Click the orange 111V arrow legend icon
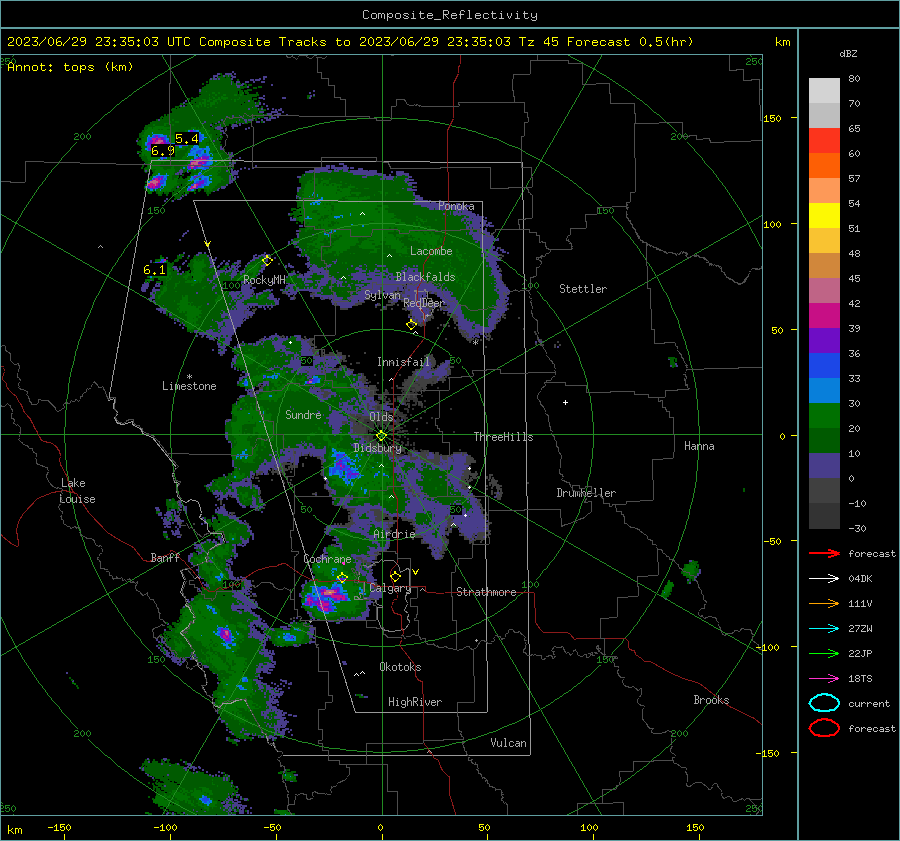The height and width of the screenshot is (841, 900). pyautogui.click(x=824, y=603)
